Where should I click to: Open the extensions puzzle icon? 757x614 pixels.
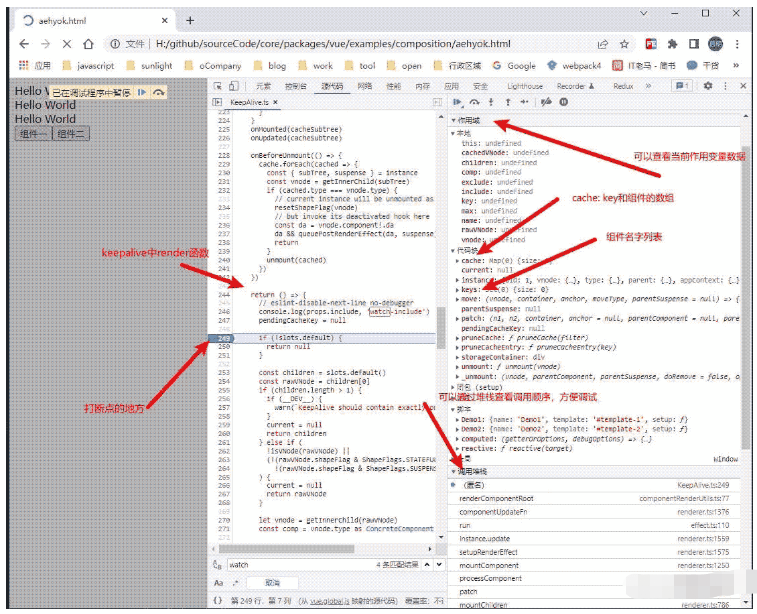673,44
